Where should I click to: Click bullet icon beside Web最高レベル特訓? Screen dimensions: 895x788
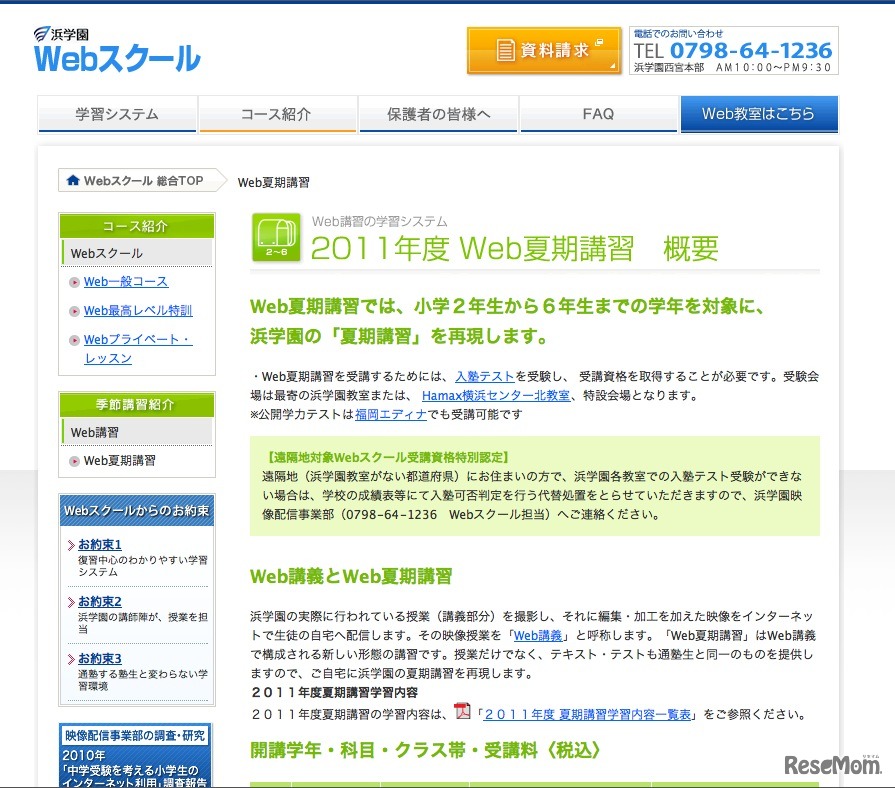pyautogui.click(x=74, y=311)
